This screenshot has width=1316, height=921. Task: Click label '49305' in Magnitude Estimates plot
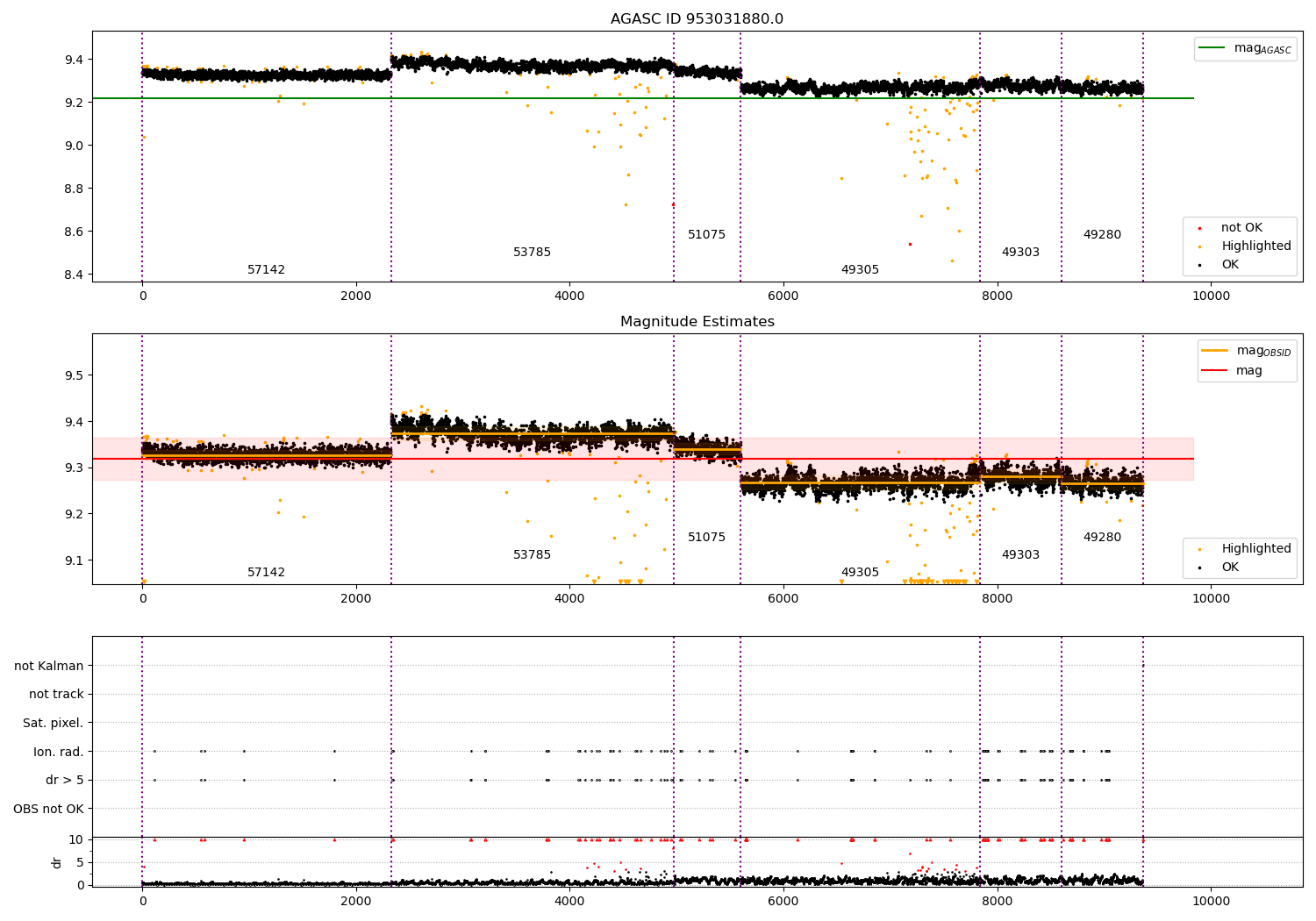[x=860, y=573]
